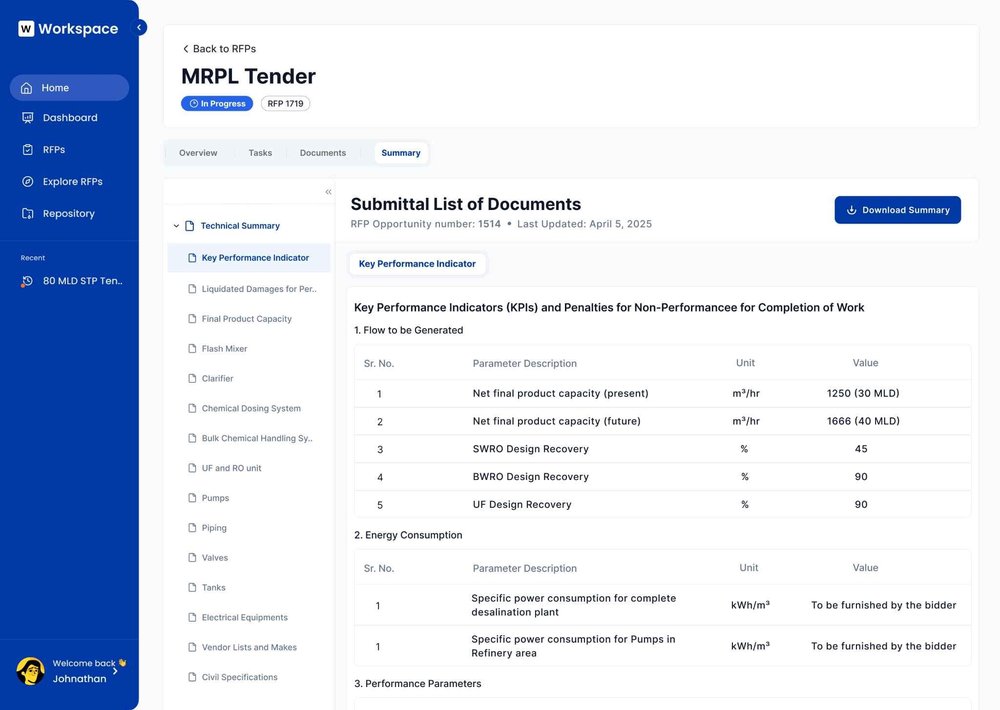Image resolution: width=1000 pixels, height=710 pixels.
Task: Click the Workspace logo icon
Action: tap(25, 28)
